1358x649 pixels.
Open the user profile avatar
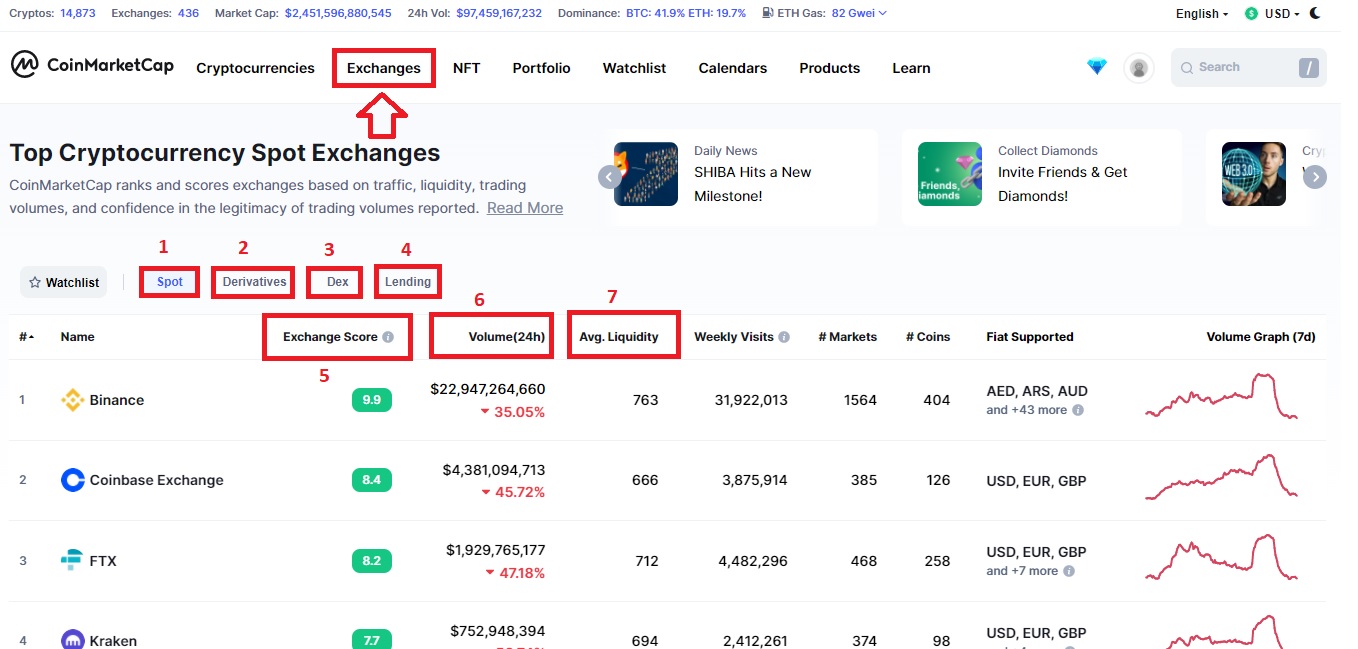pos(1138,68)
